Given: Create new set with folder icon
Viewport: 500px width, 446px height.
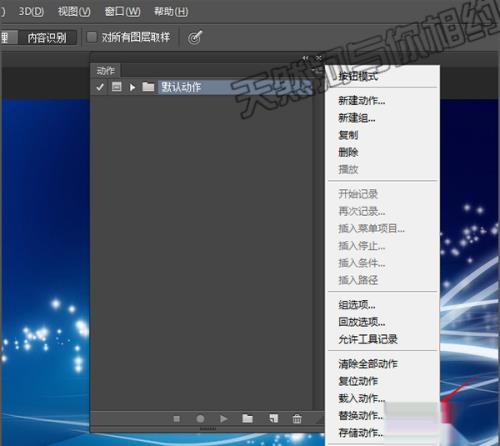Looking at the screenshot, I should coord(247,418).
